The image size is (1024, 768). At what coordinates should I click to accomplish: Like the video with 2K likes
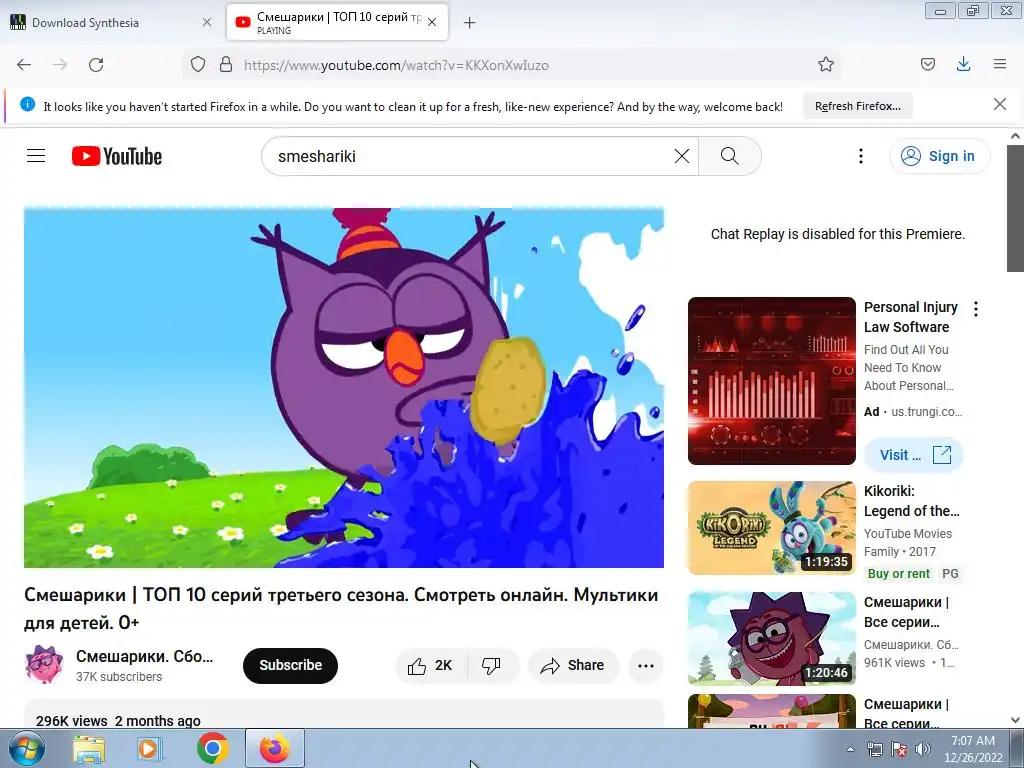click(x=431, y=665)
